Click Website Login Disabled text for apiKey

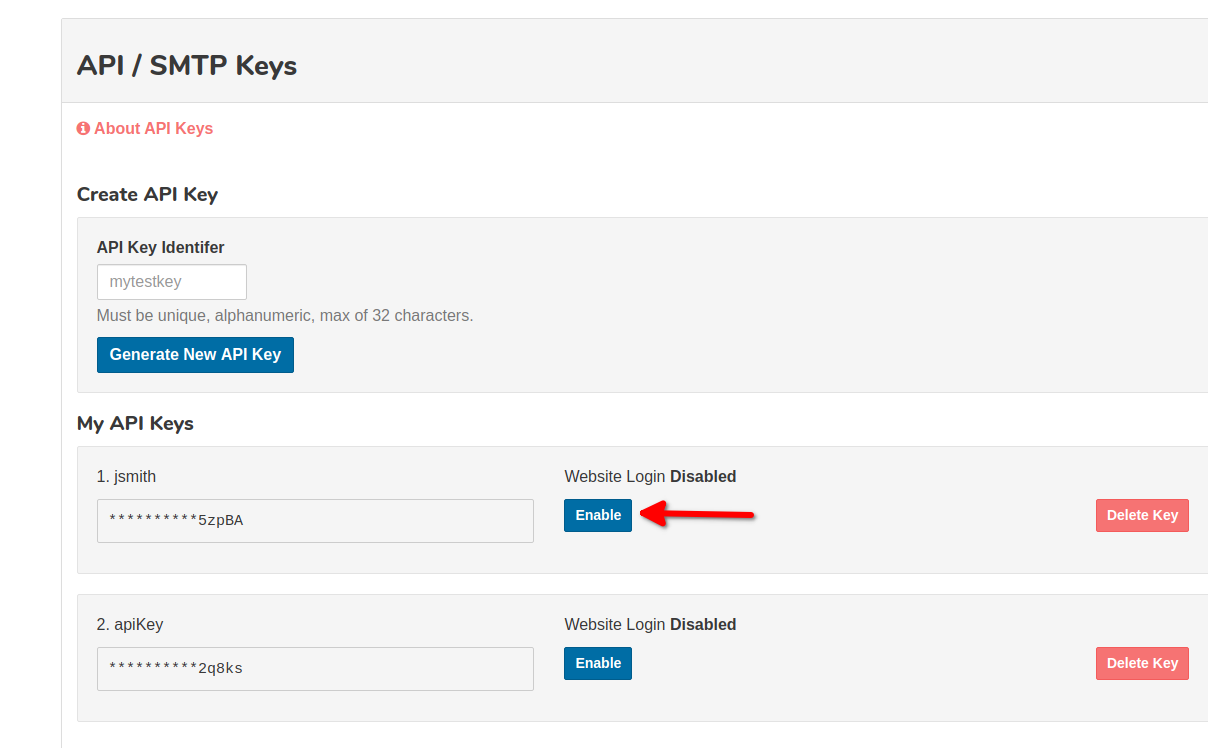tap(650, 623)
